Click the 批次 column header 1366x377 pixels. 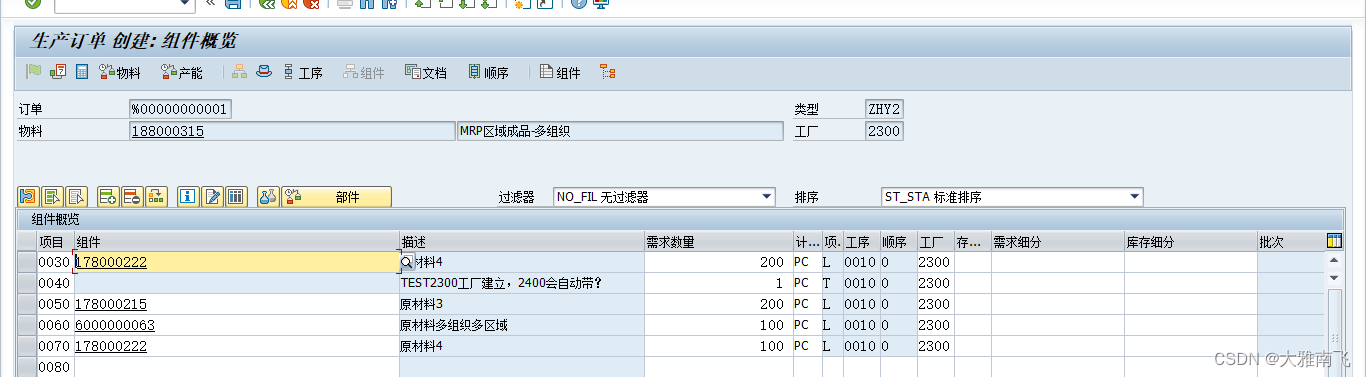pyautogui.click(x=1290, y=242)
